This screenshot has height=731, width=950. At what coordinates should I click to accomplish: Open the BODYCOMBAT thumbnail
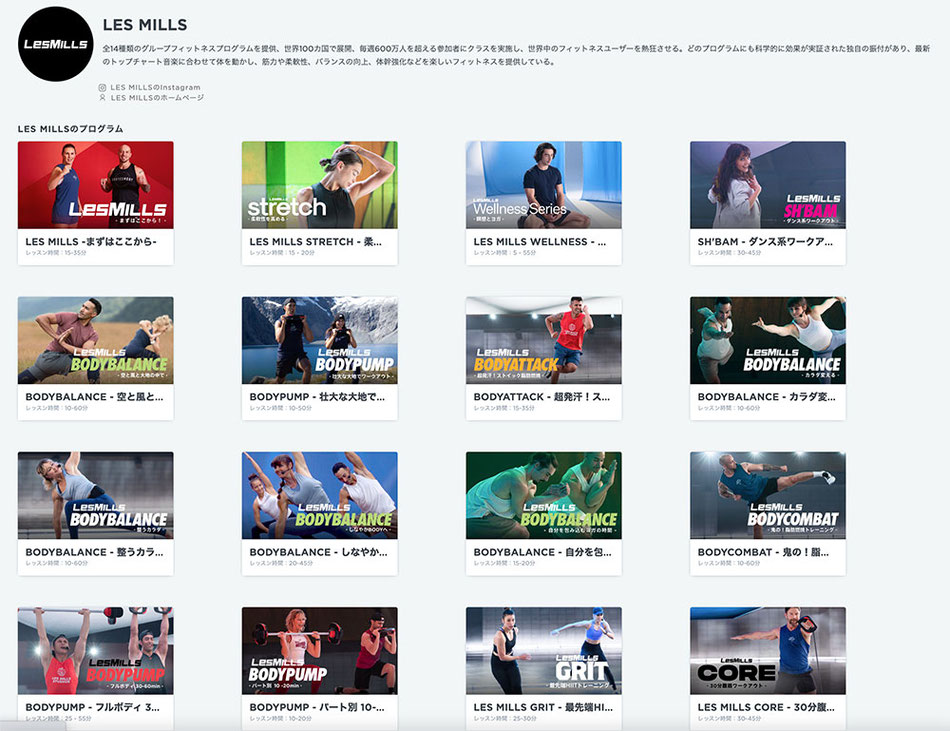(768, 495)
